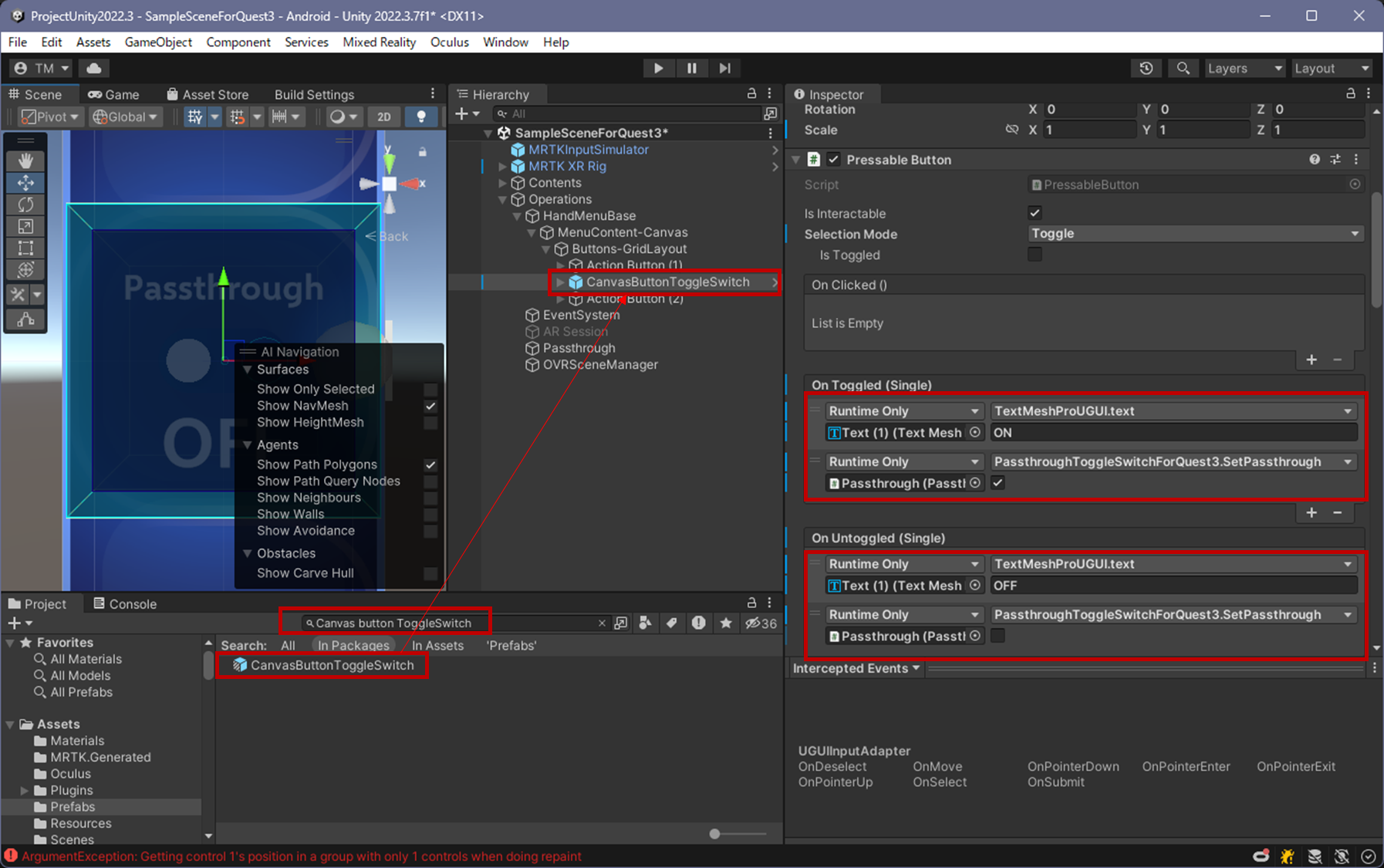Open the Layers dropdown
The width and height of the screenshot is (1384, 868).
(x=1244, y=68)
